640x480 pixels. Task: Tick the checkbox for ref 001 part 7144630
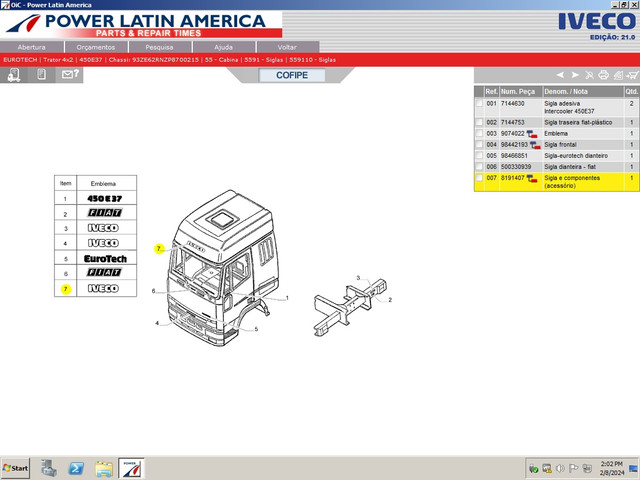(479, 104)
